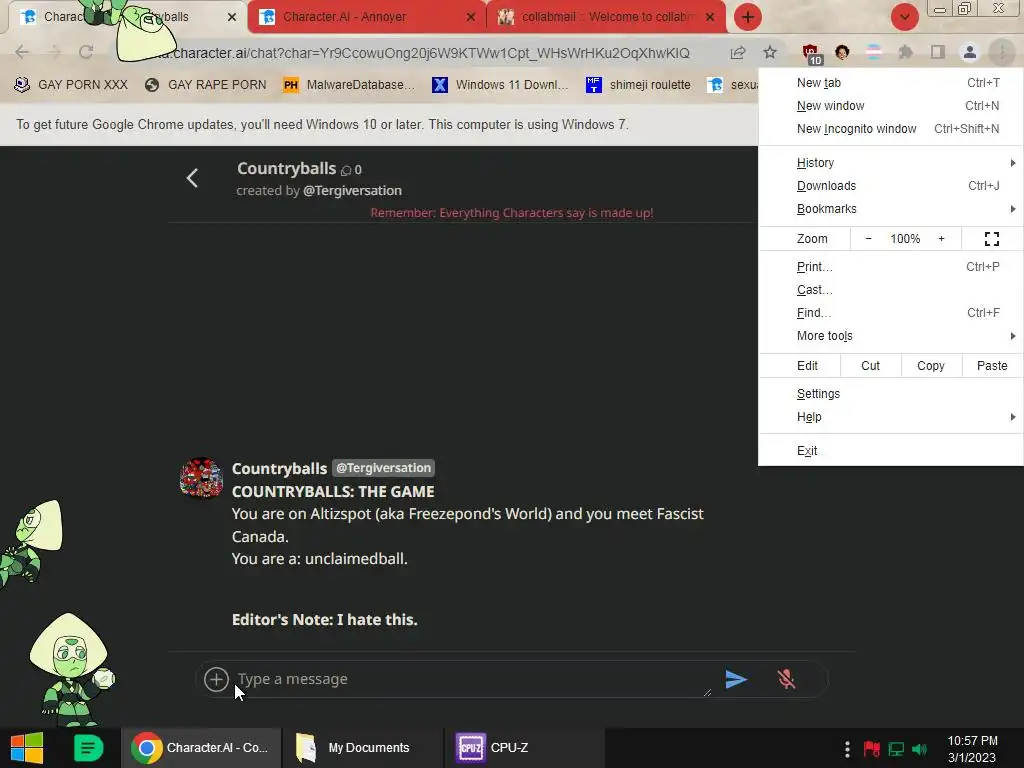The height and width of the screenshot is (768, 1024).
Task: Click Copy in the Edit row
Action: pyautogui.click(x=931, y=366)
